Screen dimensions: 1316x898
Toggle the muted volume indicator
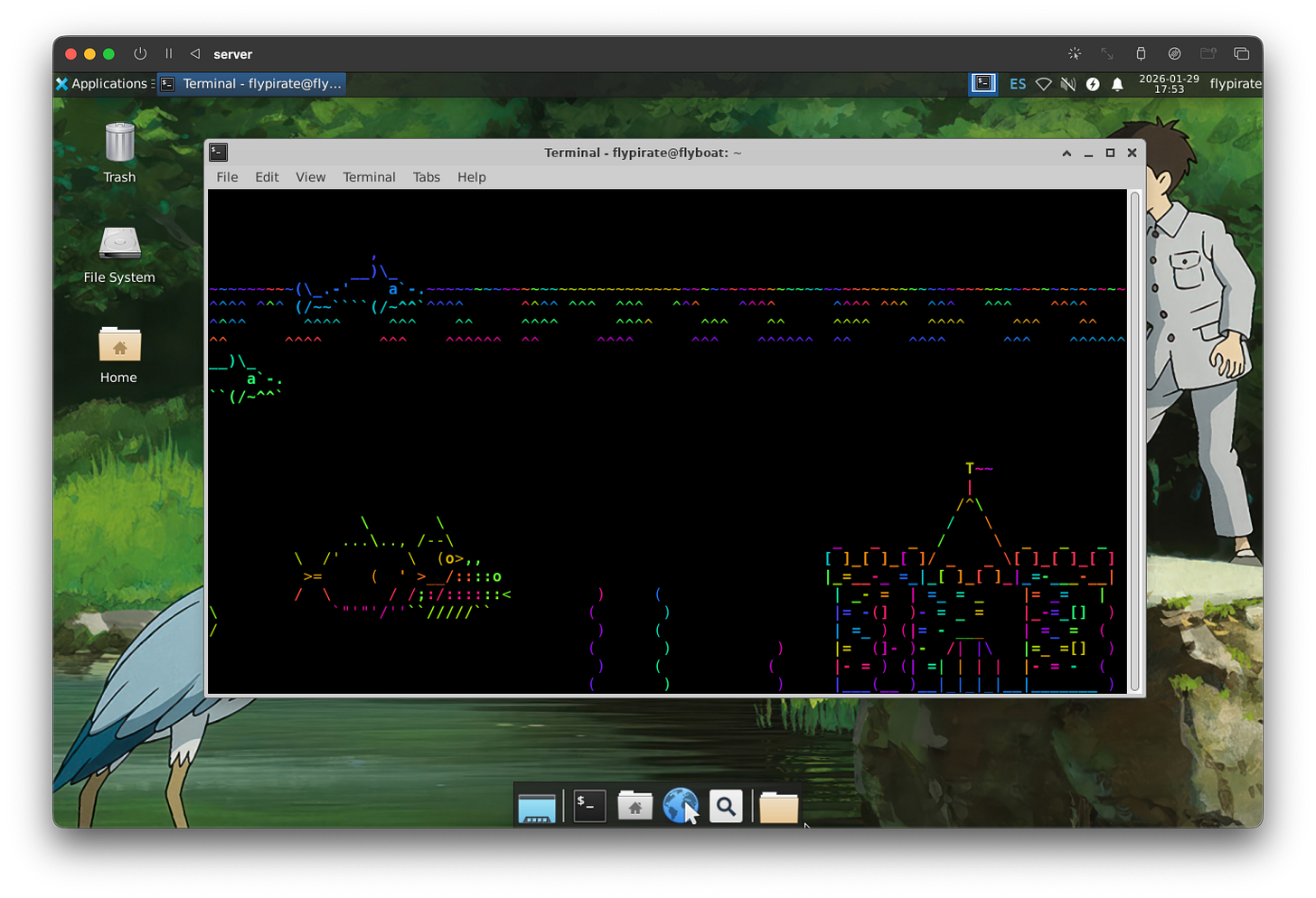point(1067,84)
